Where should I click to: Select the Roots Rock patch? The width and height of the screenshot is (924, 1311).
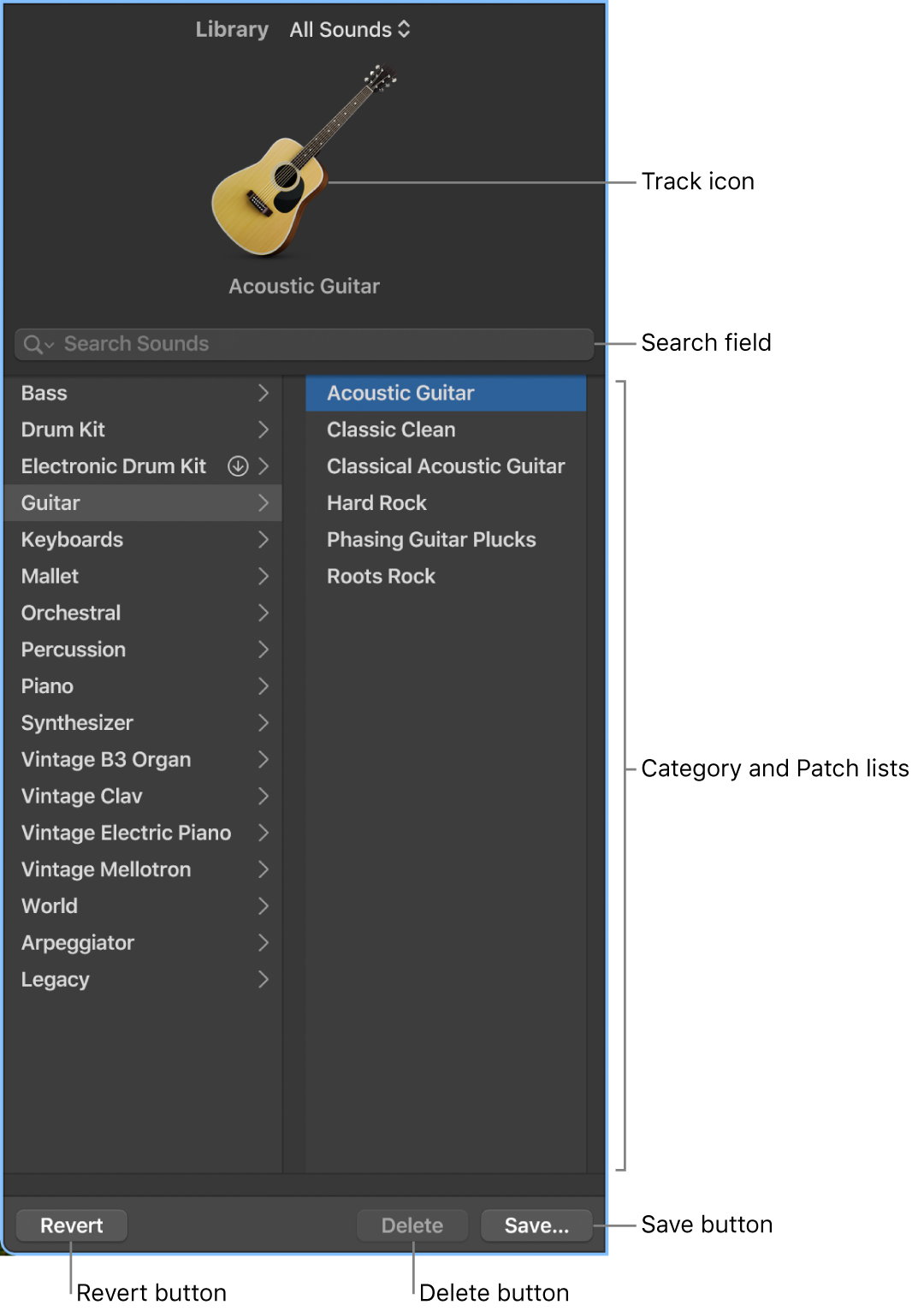(381, 577)
